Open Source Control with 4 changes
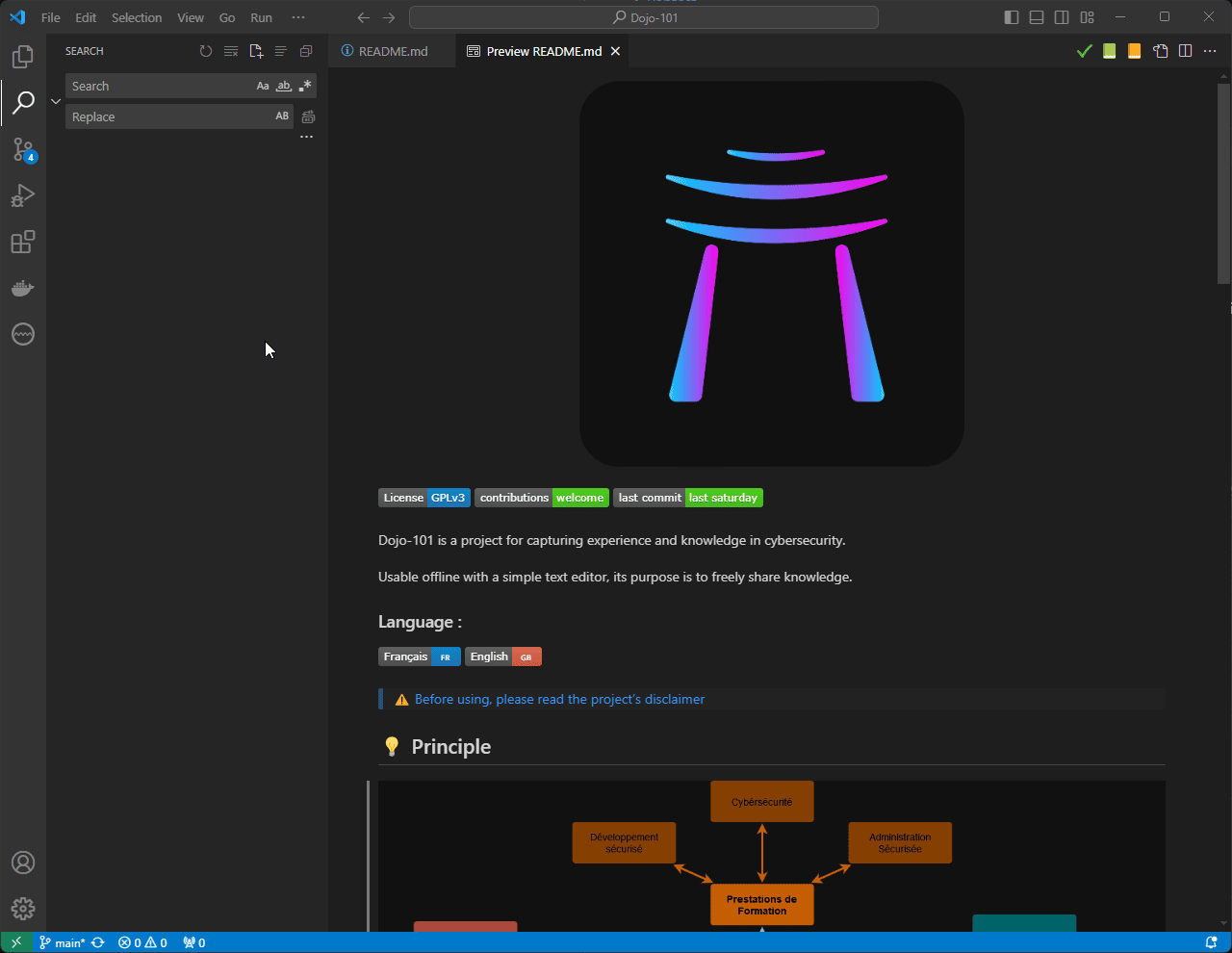 point(23,149)
